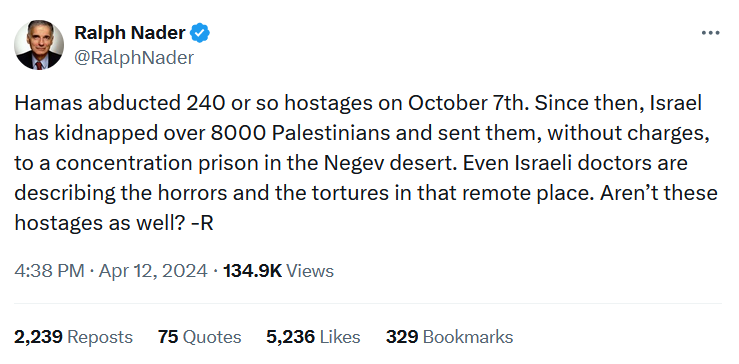This screenshot has width=739, height=364.
Task: Show the Likes list via its label
Action: coord(340,337)
